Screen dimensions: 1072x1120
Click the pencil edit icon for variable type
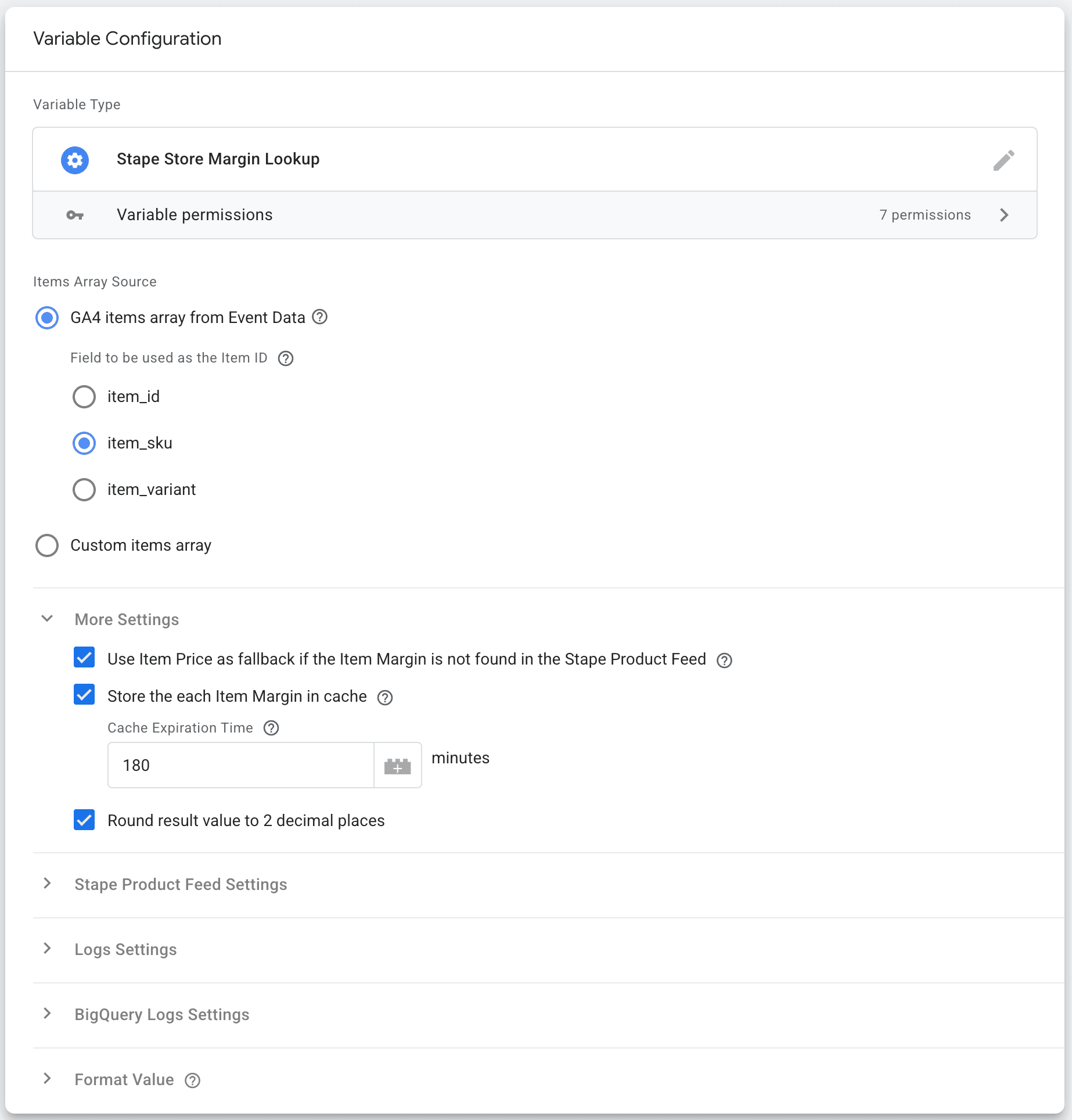(1003, 160)
